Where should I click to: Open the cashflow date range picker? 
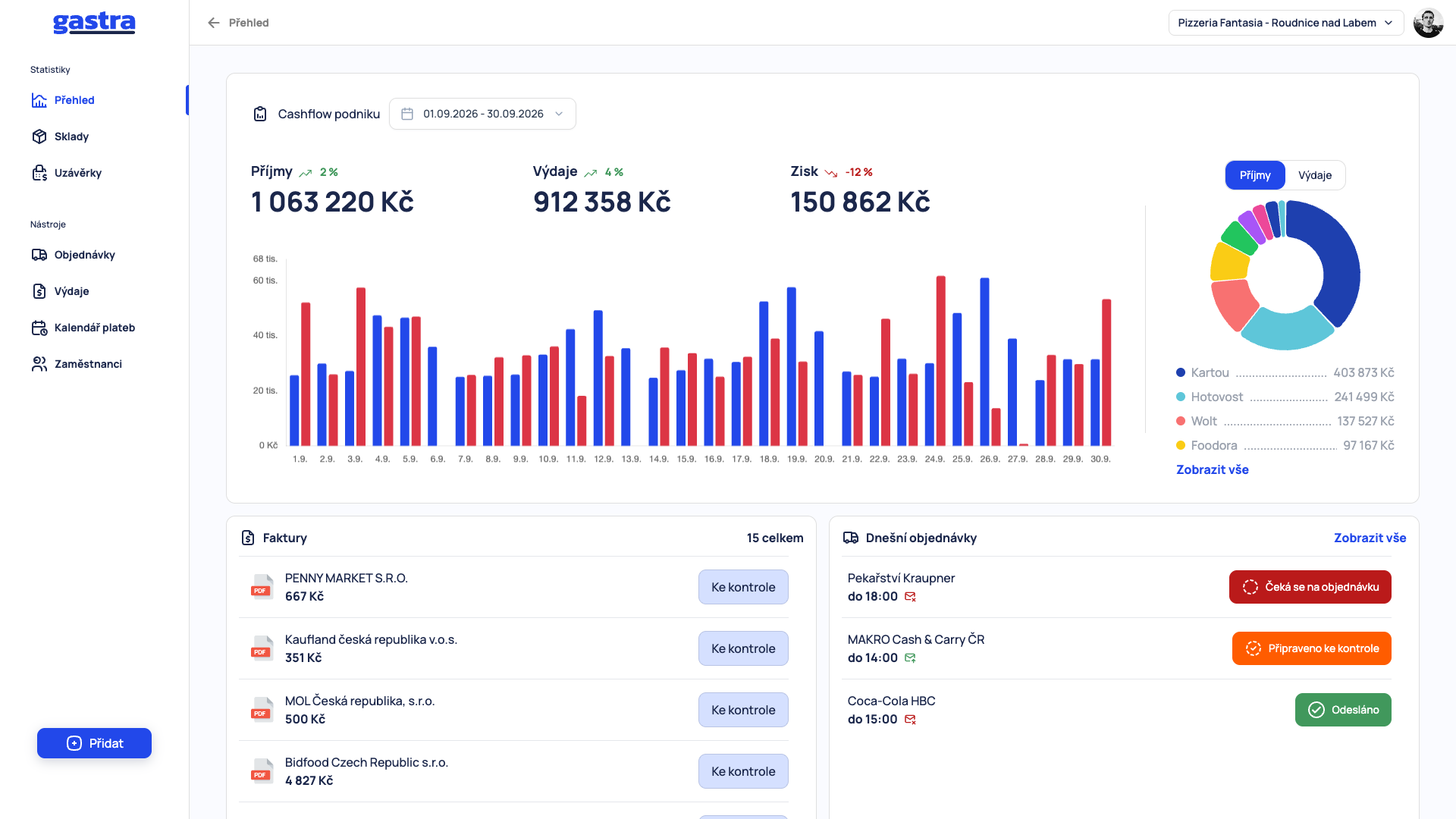click(x=482, y=114)
